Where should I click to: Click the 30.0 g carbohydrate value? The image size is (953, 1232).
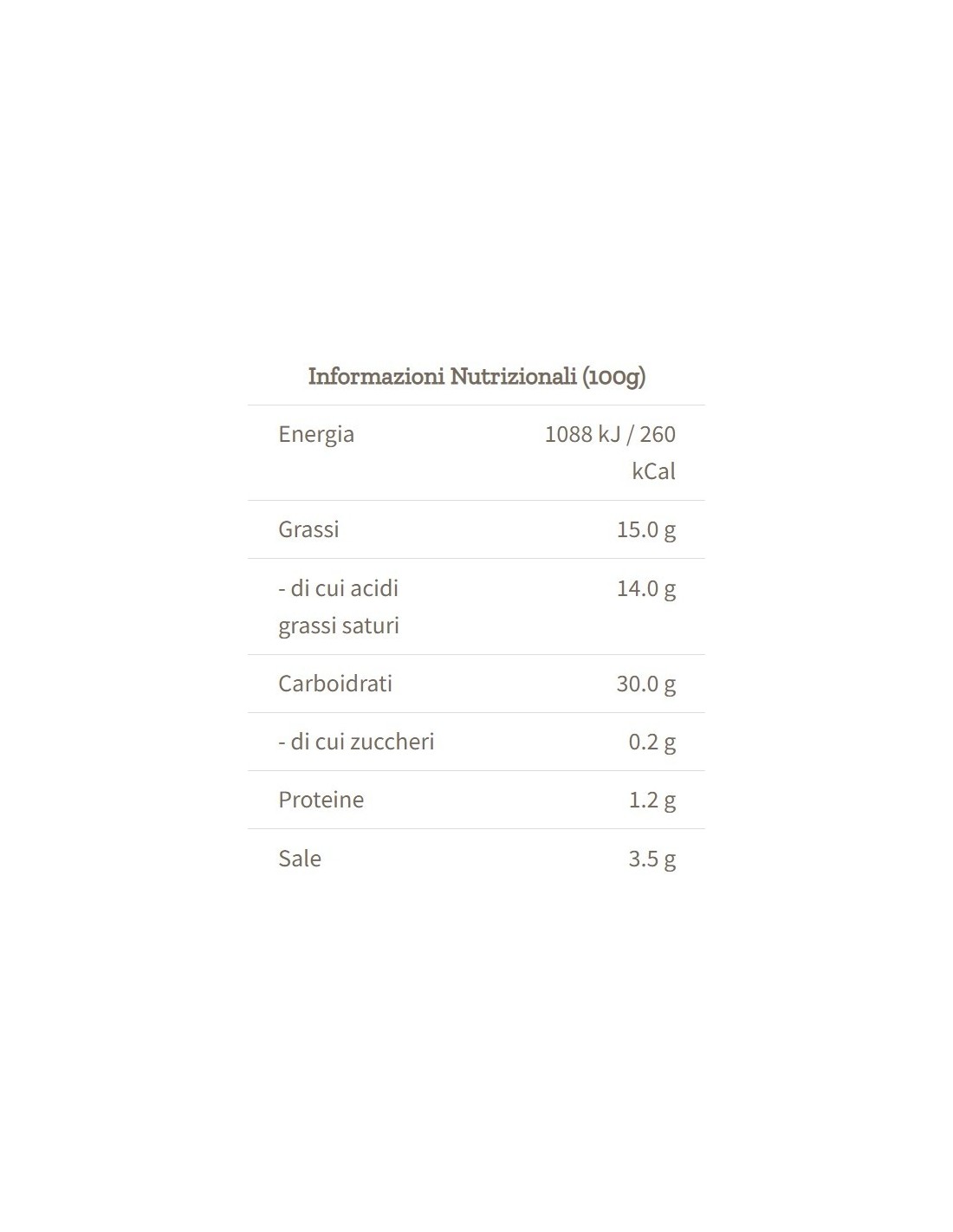(646, 684)
